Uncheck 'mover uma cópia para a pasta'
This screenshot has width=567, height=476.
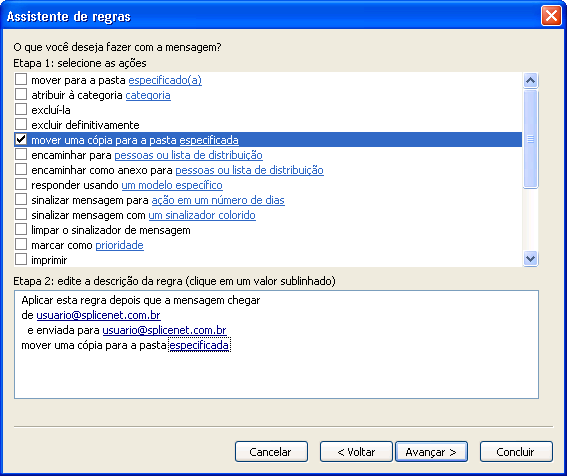pyautogui.click(x=21, y=139)
